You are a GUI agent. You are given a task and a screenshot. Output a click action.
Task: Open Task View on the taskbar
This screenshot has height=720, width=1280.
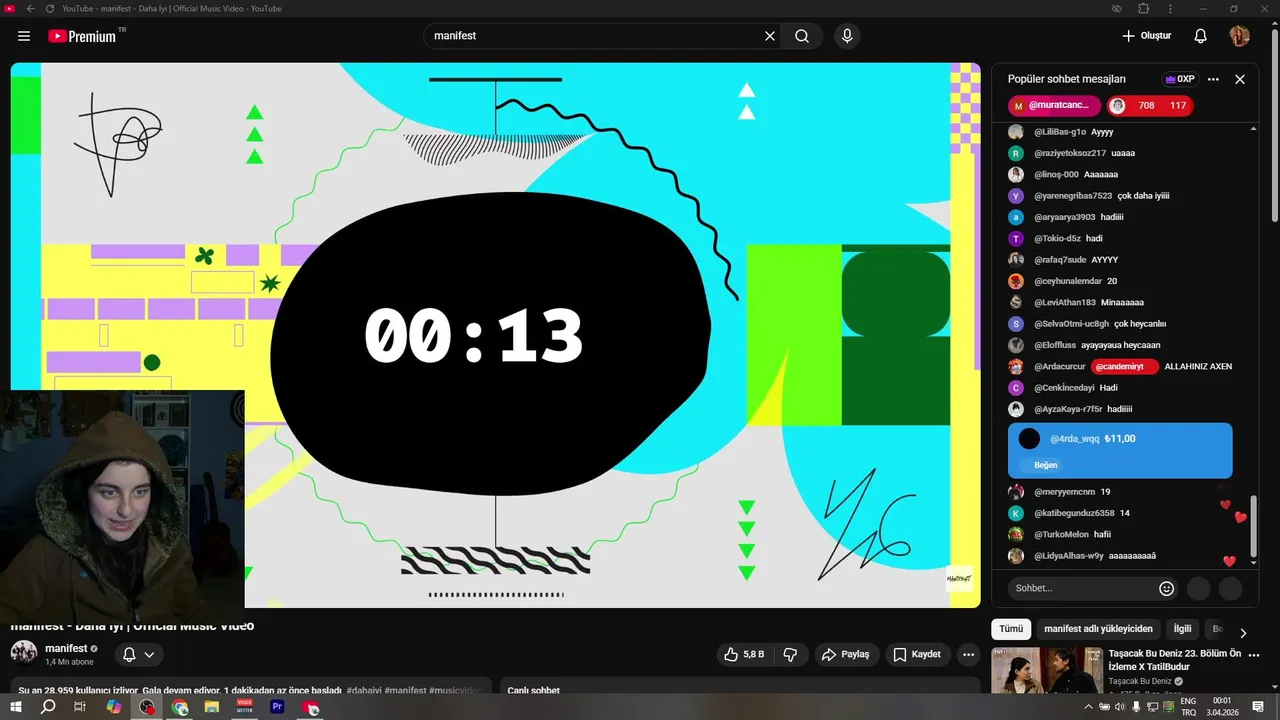pos(80,707)
